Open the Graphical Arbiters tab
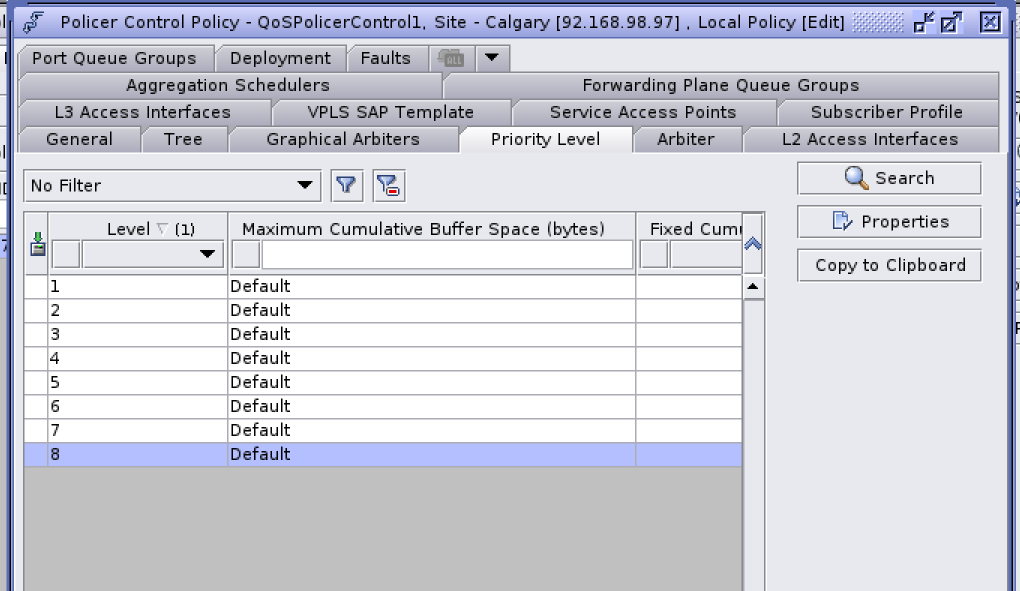Viewport: 1020px width, 591px height. tap(343, 139)
